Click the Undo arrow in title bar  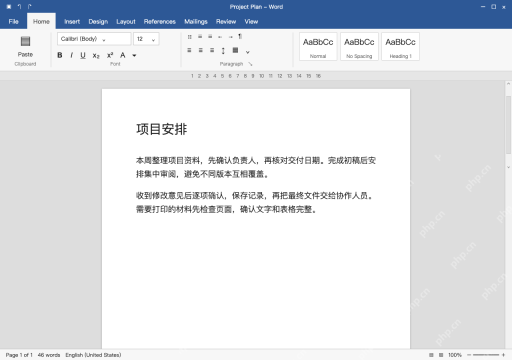(19, 7)
